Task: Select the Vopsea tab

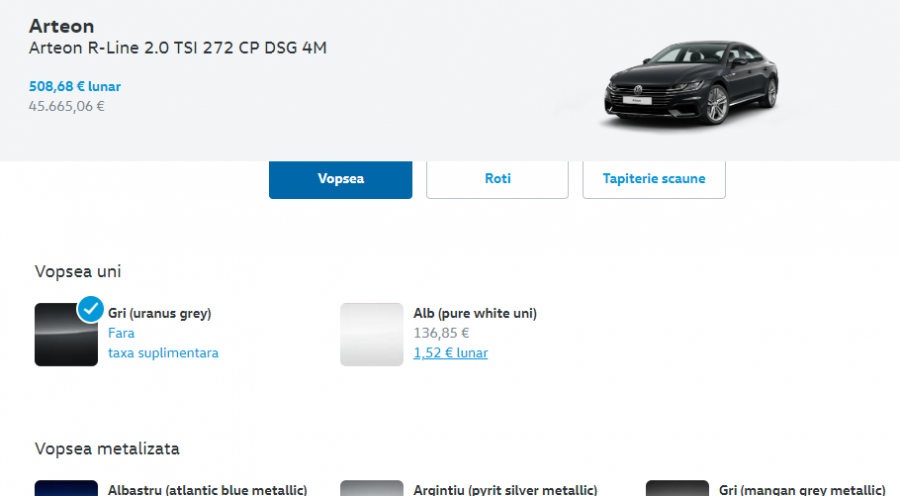Action: (340, 179)
